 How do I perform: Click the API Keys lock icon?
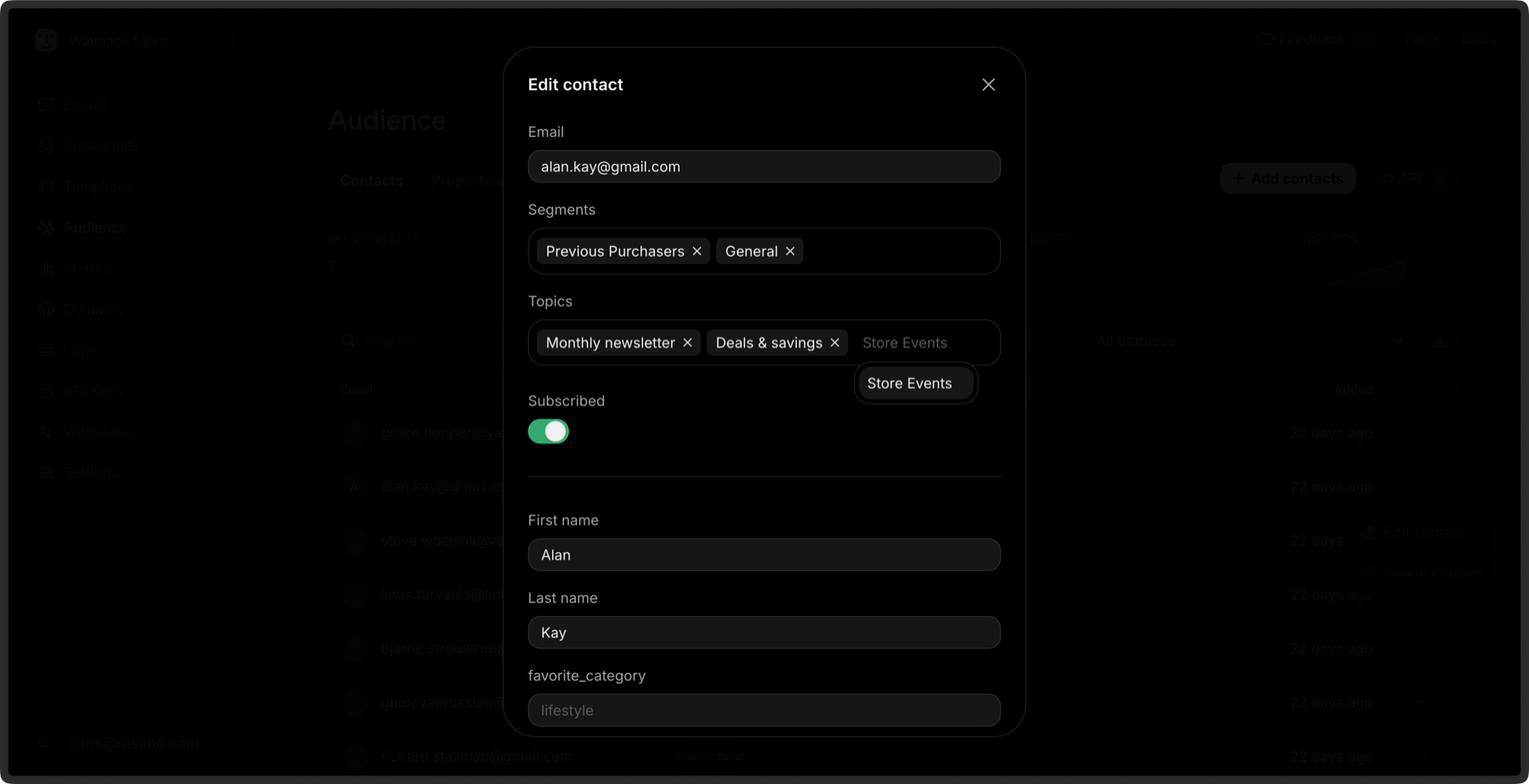(46, 390)
